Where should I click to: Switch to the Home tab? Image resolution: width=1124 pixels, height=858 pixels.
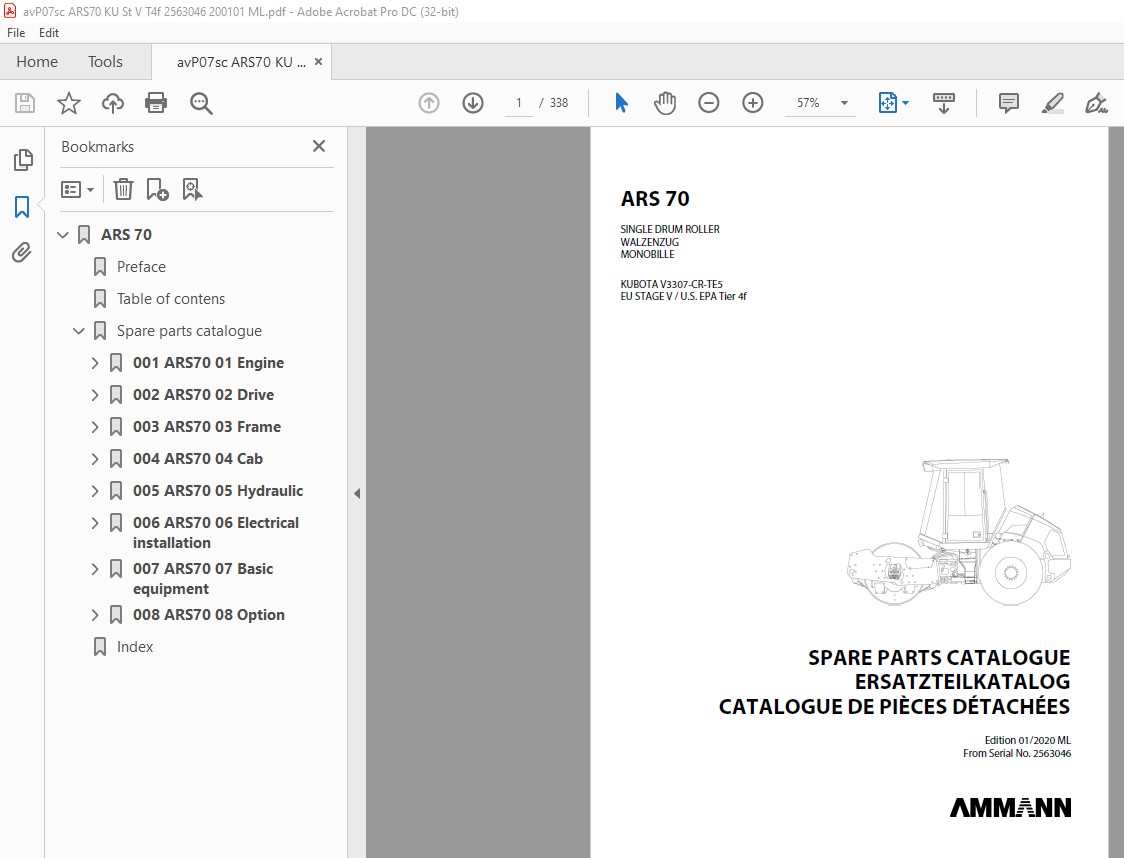(x=37, y=62)
